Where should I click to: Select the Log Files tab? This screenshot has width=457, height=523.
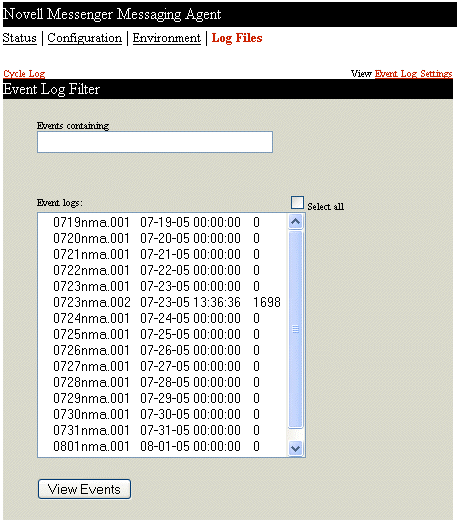point(237,38)
